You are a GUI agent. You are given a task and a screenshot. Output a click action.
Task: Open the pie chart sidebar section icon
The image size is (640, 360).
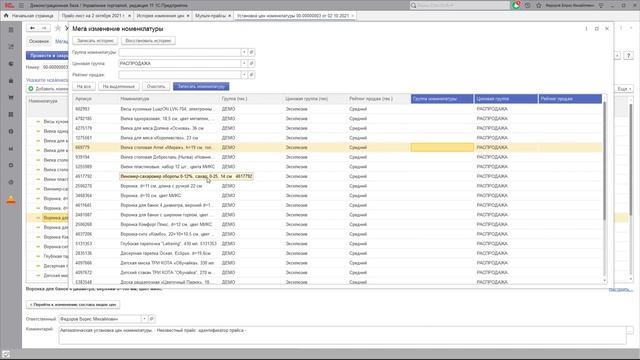tap(11, 64)
